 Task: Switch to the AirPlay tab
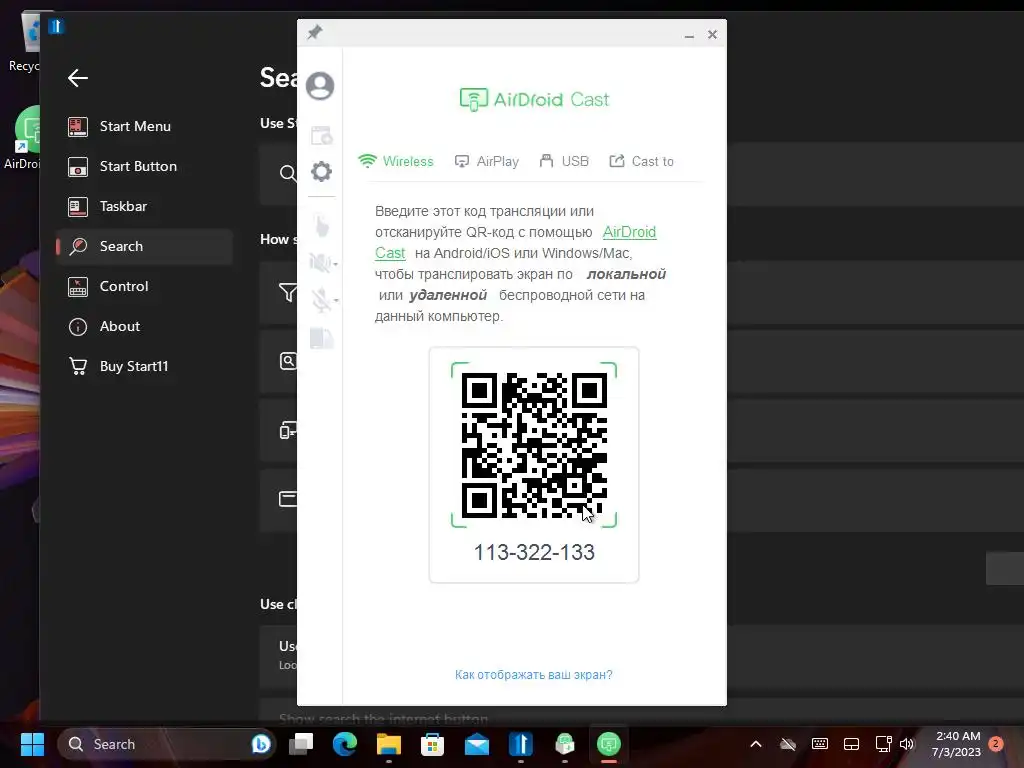[x=487, y=161]
